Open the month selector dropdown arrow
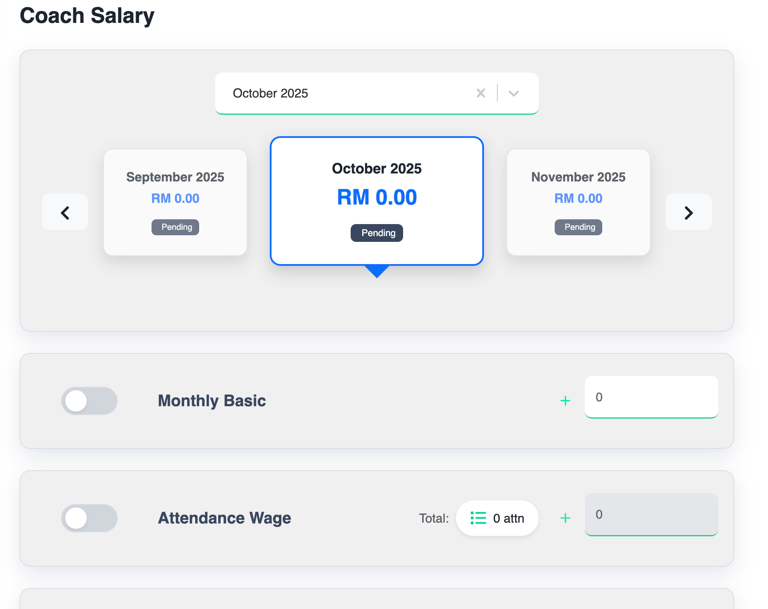The image size is (768, 609). (514, 93)
